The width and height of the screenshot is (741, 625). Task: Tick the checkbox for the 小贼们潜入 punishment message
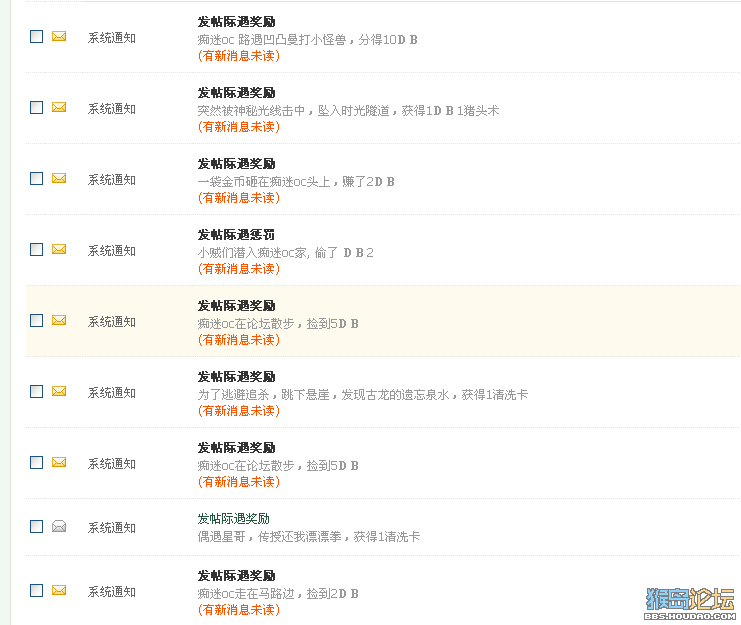coord(36,249)
